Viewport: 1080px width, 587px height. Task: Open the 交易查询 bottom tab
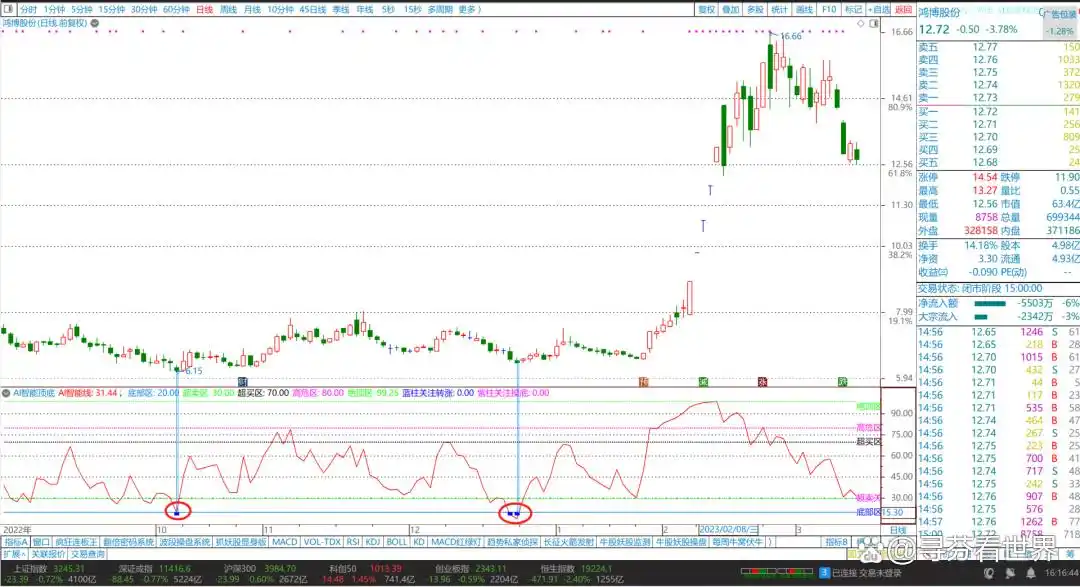coord(87,553)
